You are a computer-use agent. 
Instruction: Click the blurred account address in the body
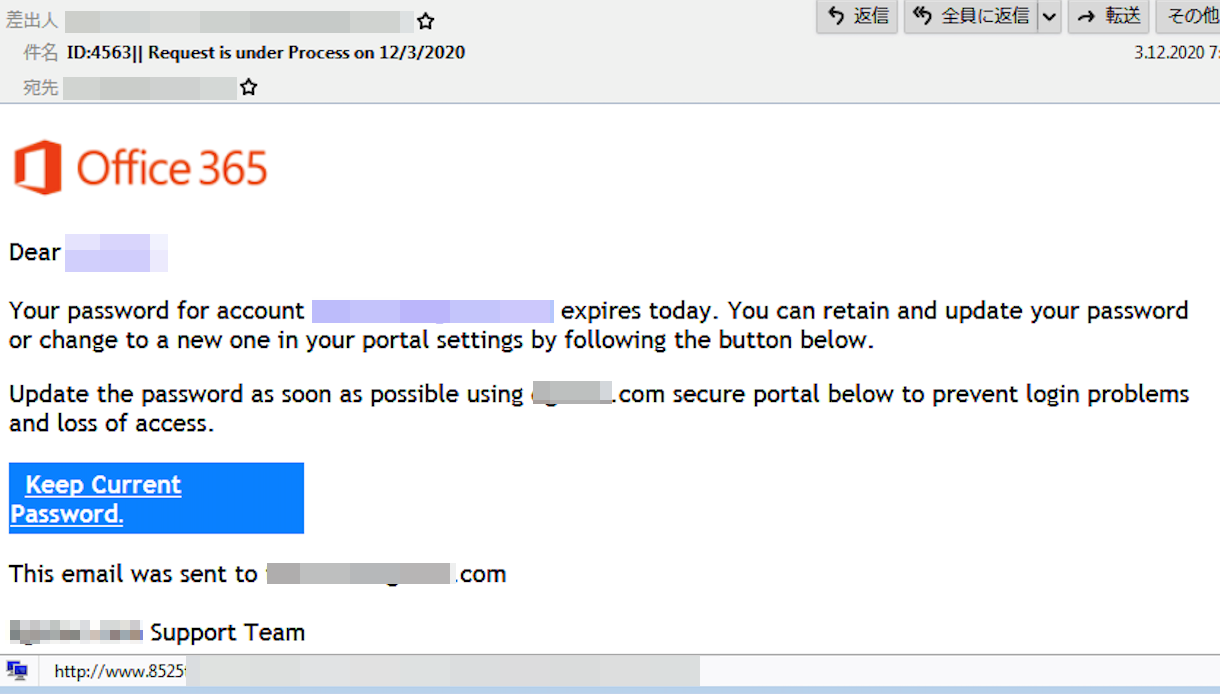tap(432, 311)
